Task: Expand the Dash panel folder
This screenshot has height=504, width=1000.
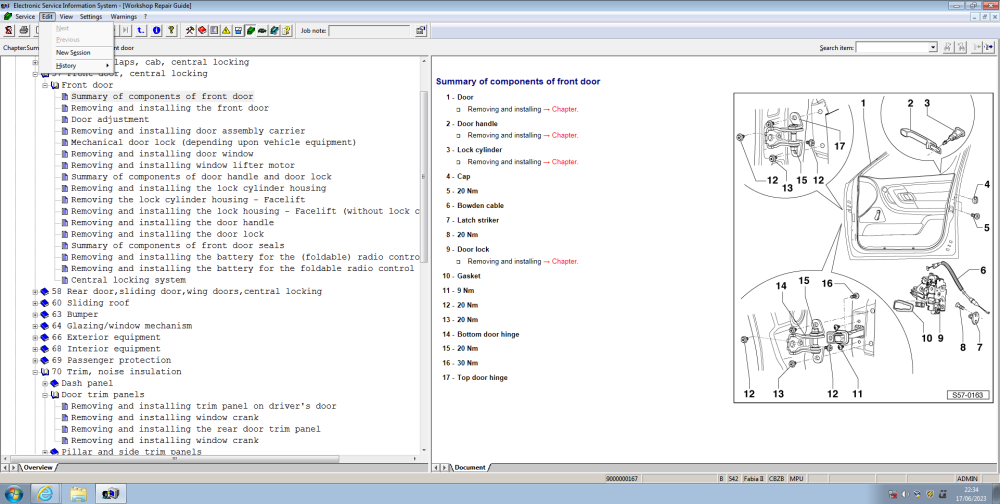Action: (45, 383)
